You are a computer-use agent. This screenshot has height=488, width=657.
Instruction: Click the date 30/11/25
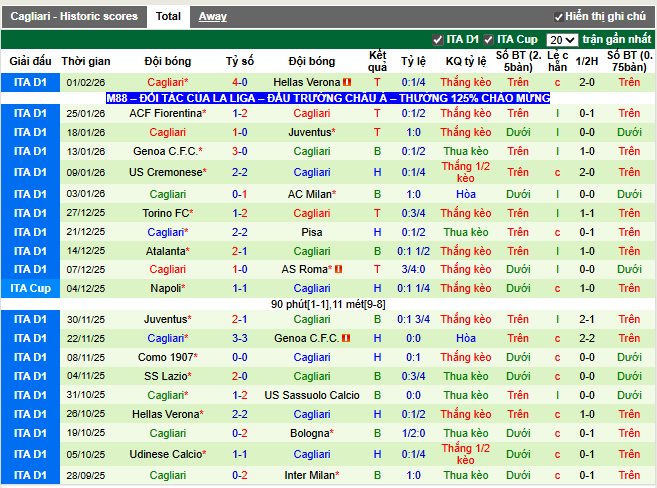[x=86, y=319]
